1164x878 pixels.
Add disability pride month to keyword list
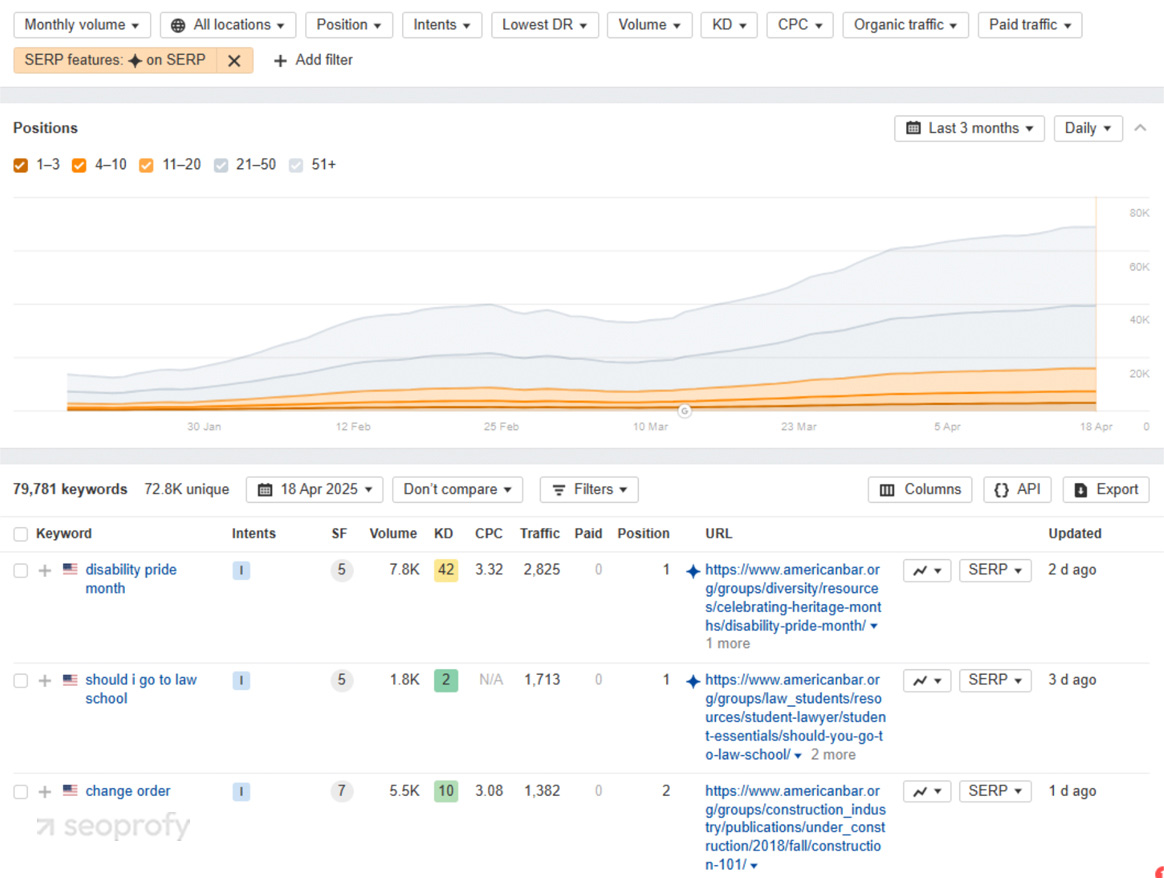click(45, 570)
